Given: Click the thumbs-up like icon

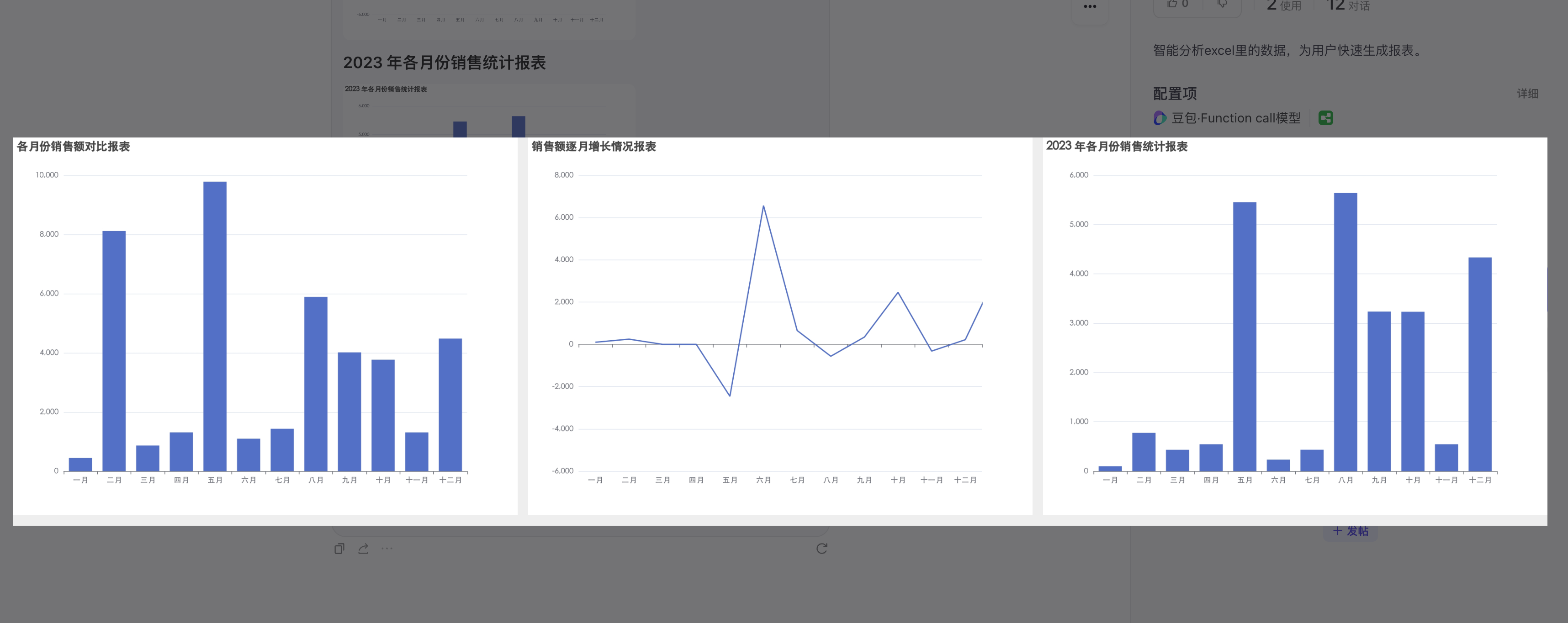Looking at the screenshot, I should pyautogui.click(x=1172, y=4).
